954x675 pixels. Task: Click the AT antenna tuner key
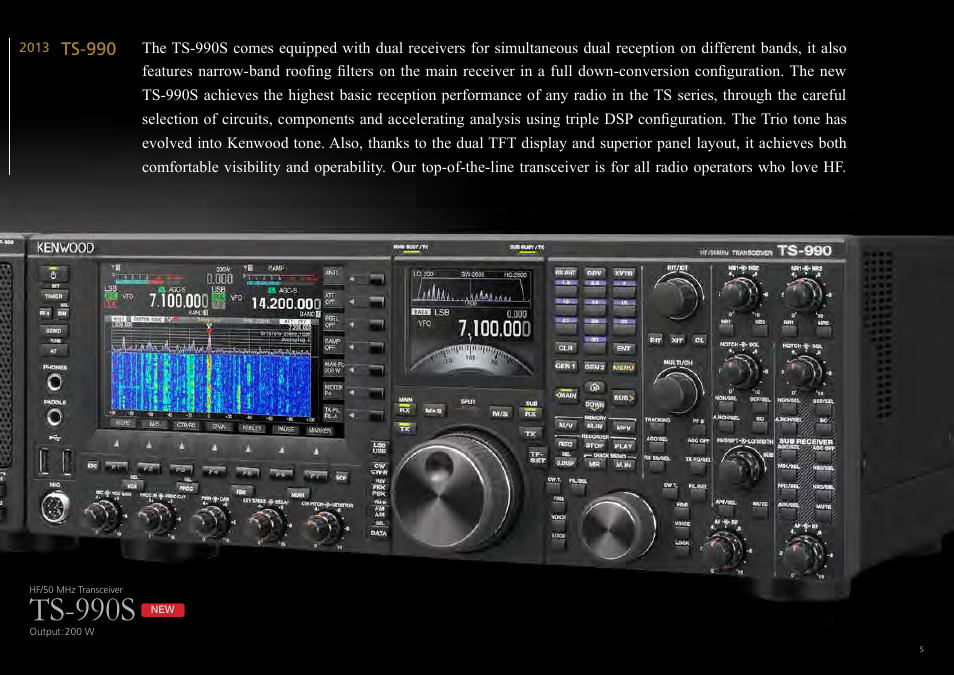(54, 351)
